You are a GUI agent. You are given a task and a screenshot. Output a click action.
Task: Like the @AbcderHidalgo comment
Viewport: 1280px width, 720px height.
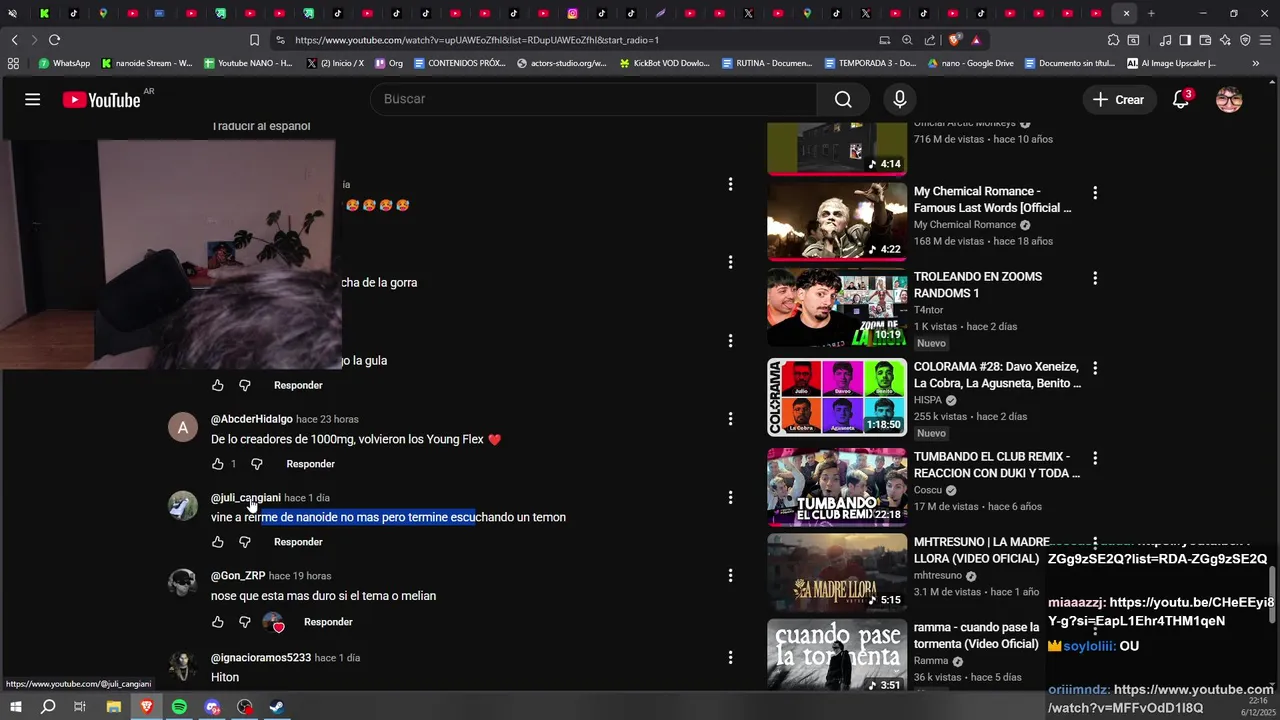[218, 464]
